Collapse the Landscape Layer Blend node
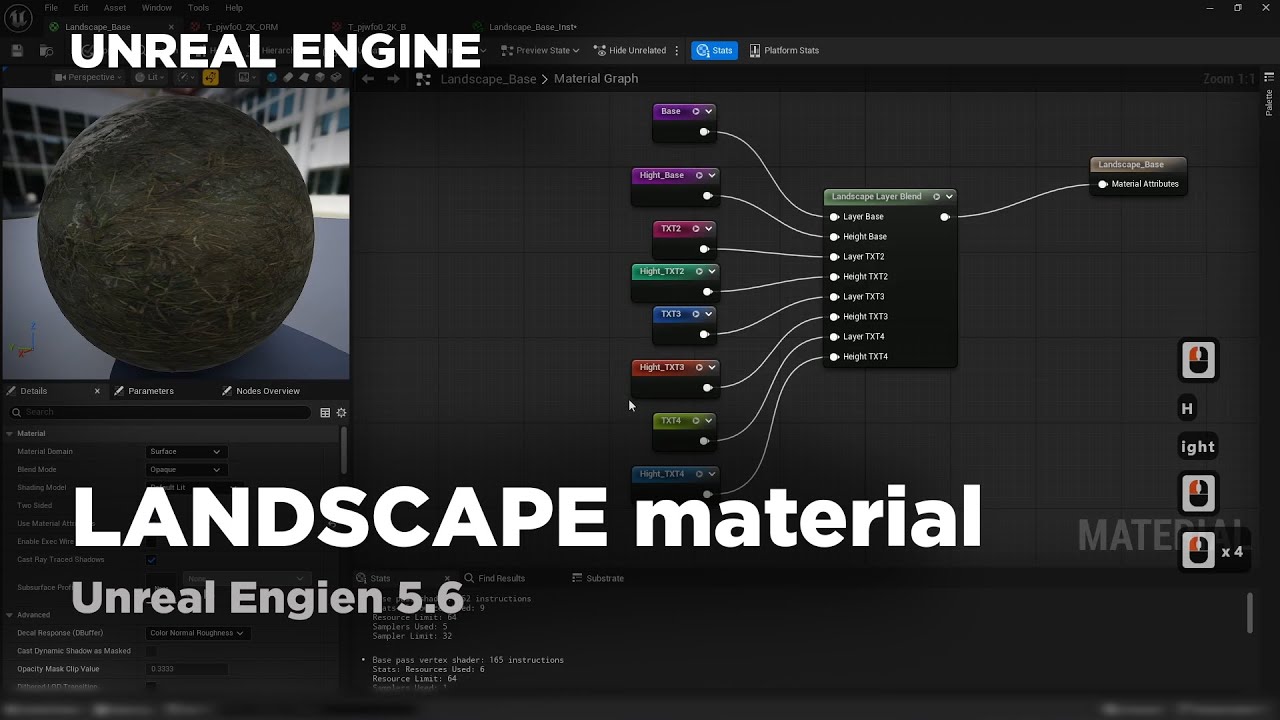Screen dimensions: 1280x720 [x=949, y=196]
